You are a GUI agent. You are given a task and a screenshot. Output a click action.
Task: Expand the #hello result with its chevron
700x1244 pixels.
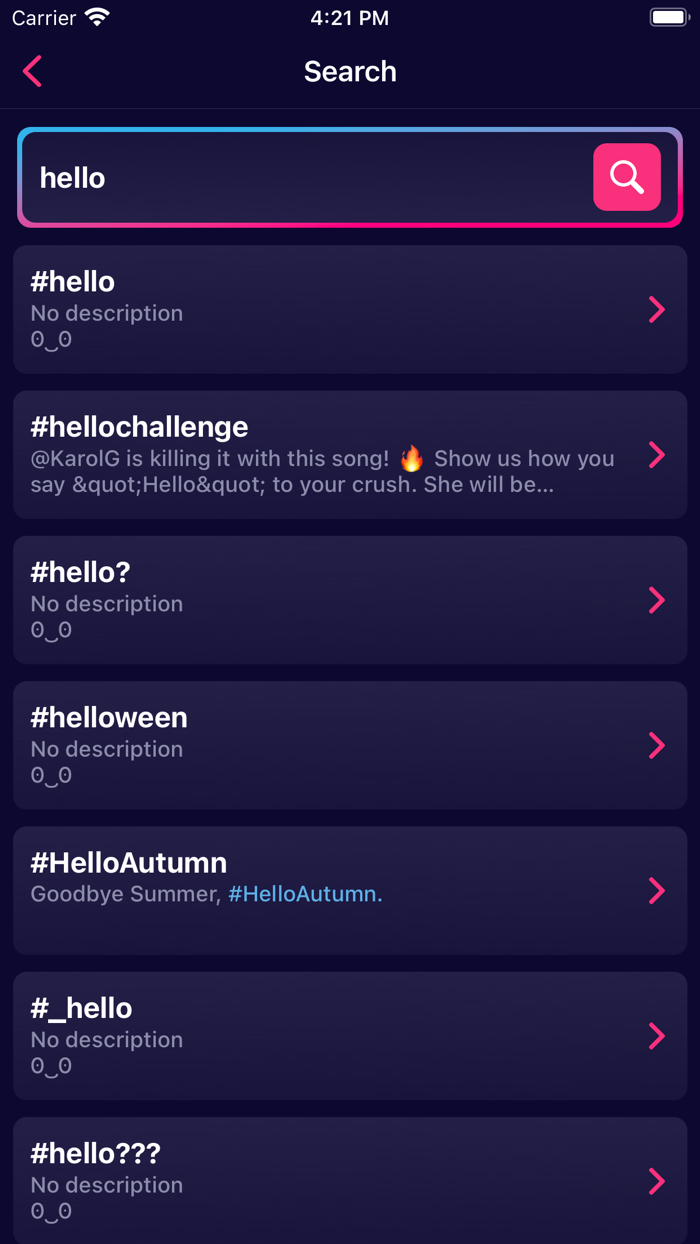[657, 309]
